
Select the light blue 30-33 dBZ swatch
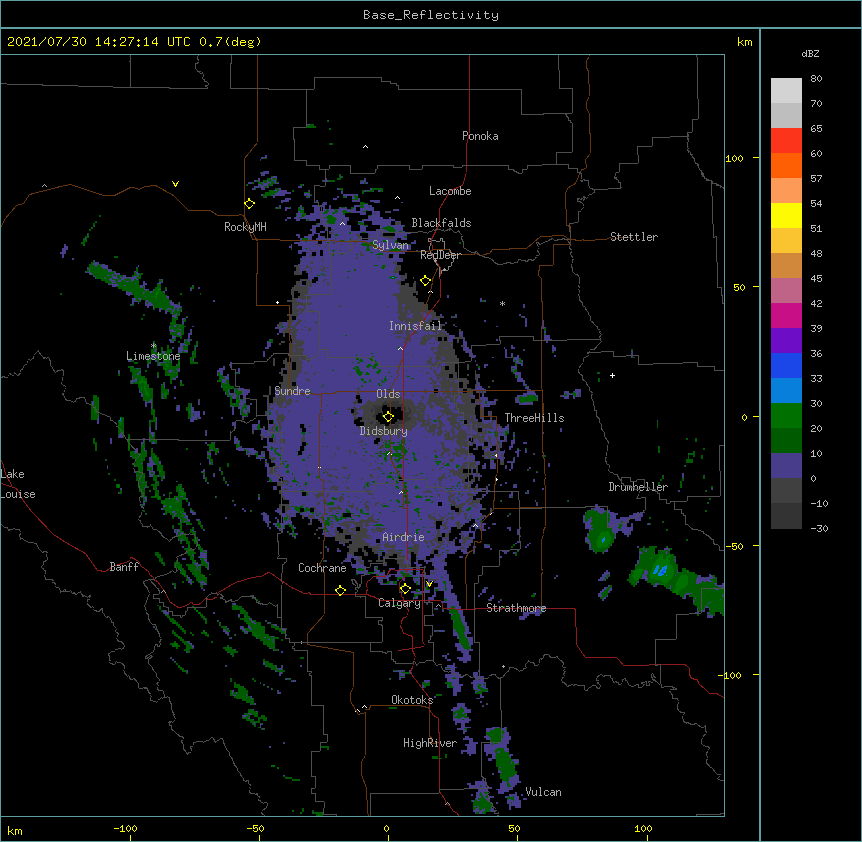(786, 390)
